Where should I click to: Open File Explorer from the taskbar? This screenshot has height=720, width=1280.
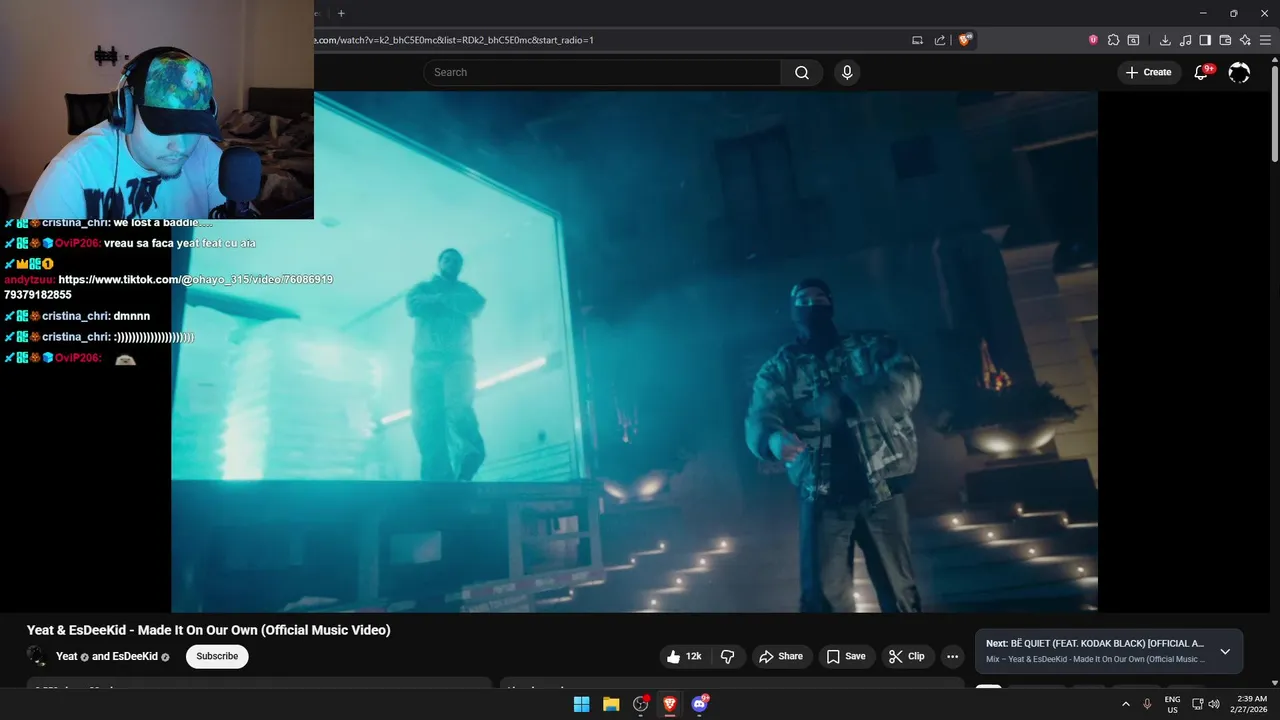[611, 704]
